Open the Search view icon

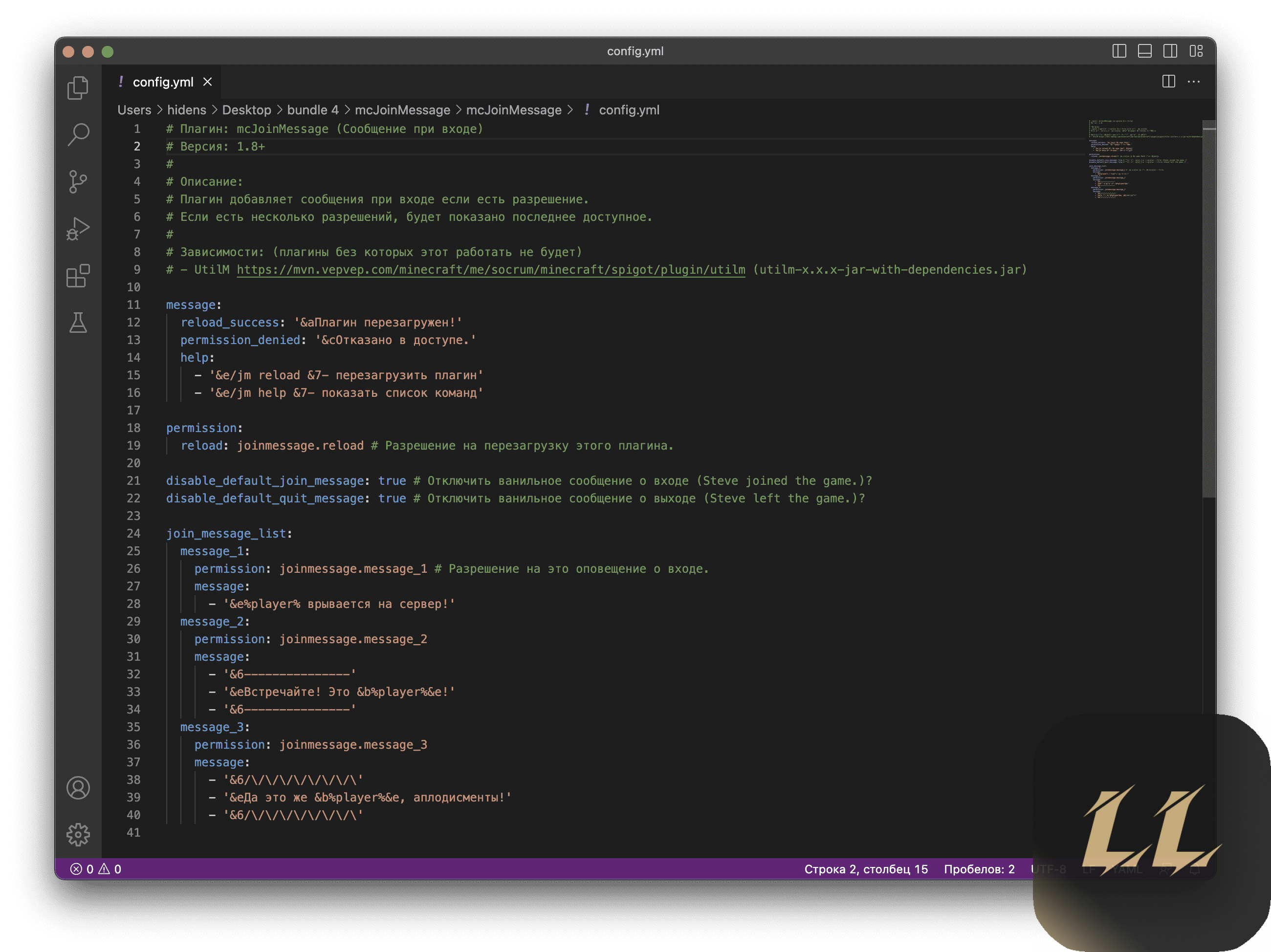coord(78,134)
